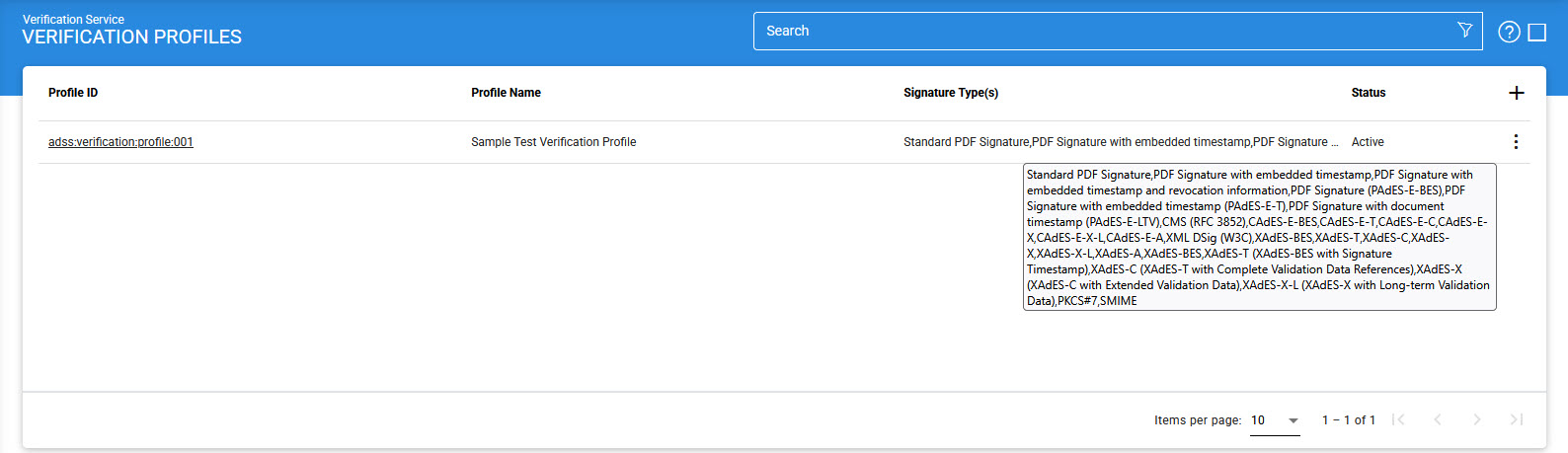Open the adss:verification:profile:001 link
The width and height of the screenshot is (1568, 453).
(x=120, y=142)
